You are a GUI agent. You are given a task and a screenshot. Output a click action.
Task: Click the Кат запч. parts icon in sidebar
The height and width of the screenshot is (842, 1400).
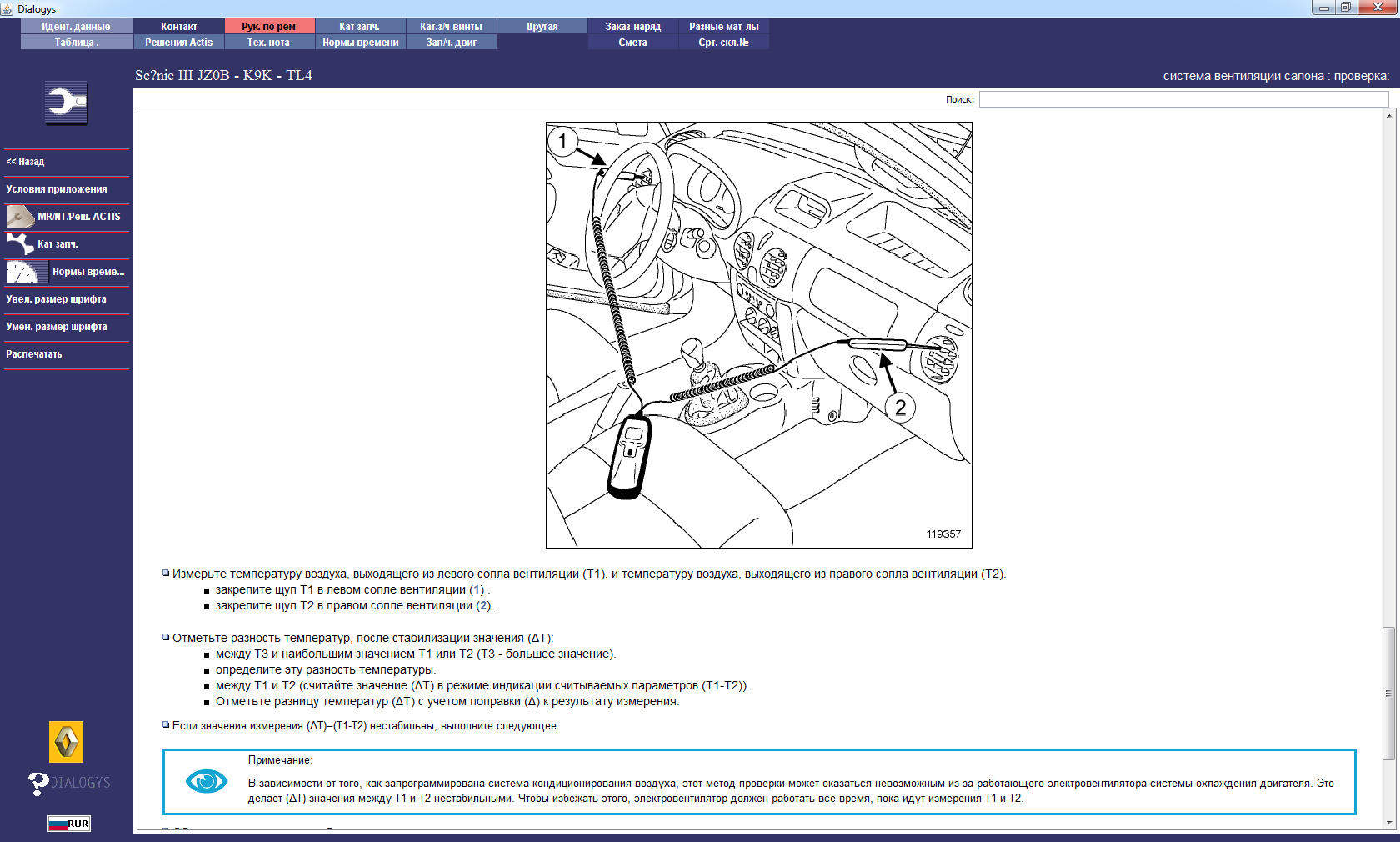coord(20,244)
